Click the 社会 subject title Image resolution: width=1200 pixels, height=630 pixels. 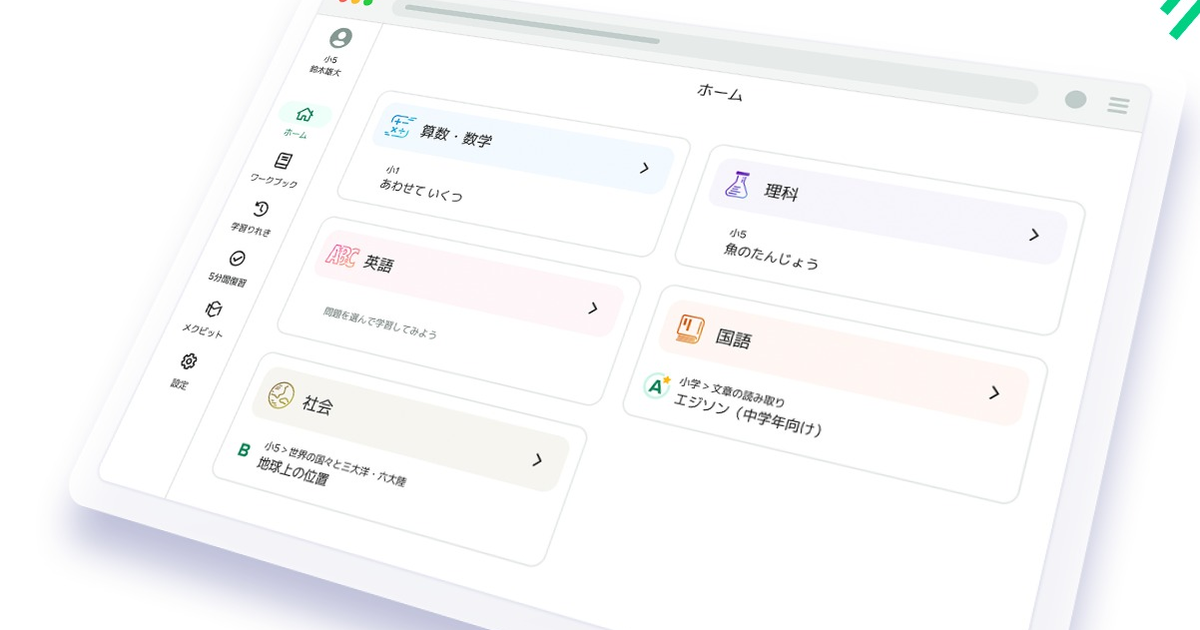tap(317, 404)
